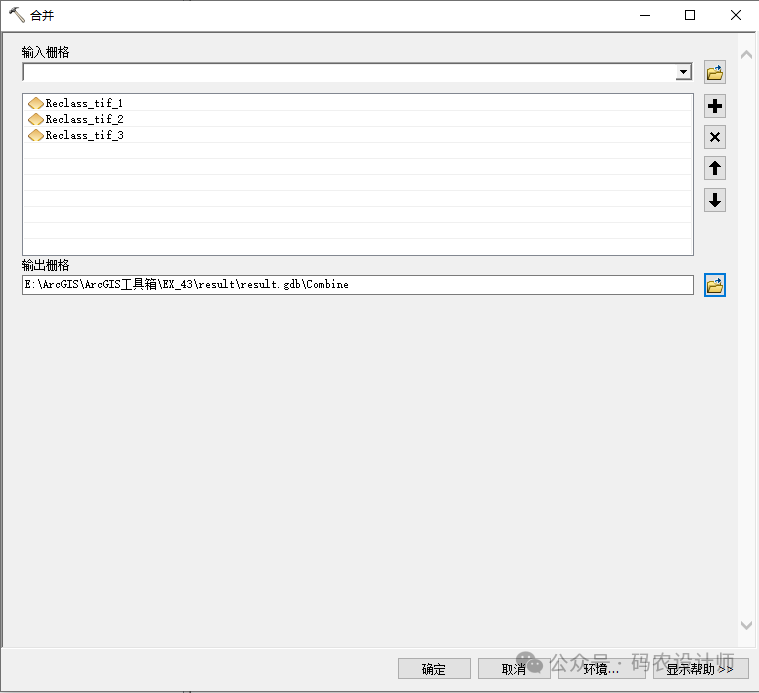Move raster down with the down arrow icon

tap(714, 200)
